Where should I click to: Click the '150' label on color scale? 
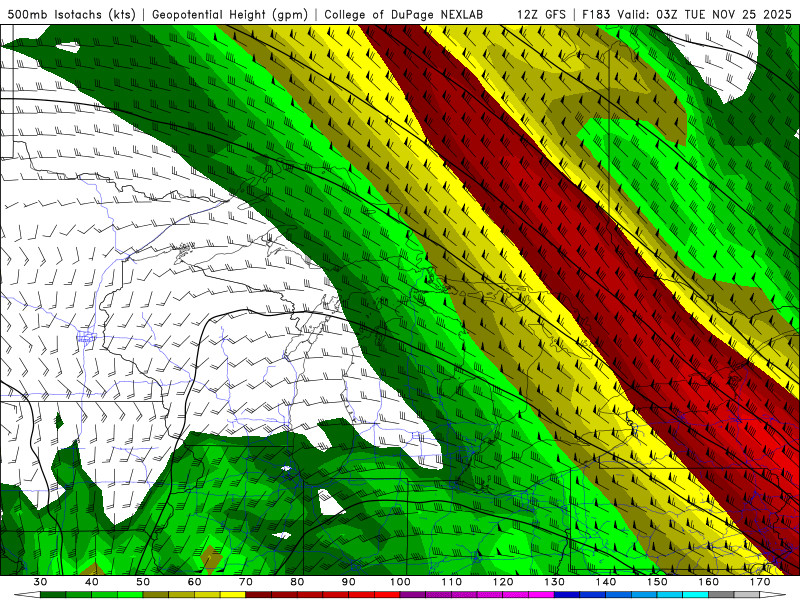[657, 582]
